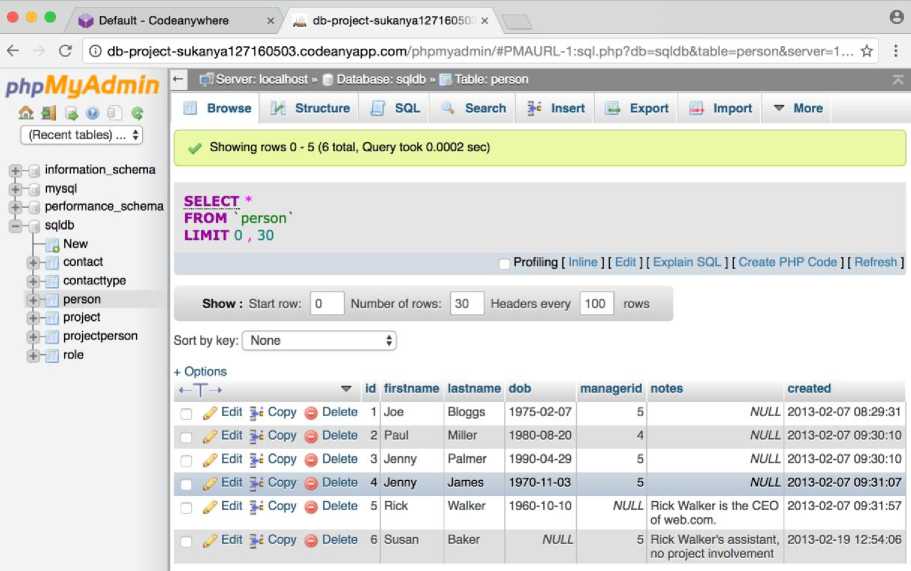Screen dimensions: 911x571
Task: Switch to the Structure tab
Action: [x=309, y=108]
